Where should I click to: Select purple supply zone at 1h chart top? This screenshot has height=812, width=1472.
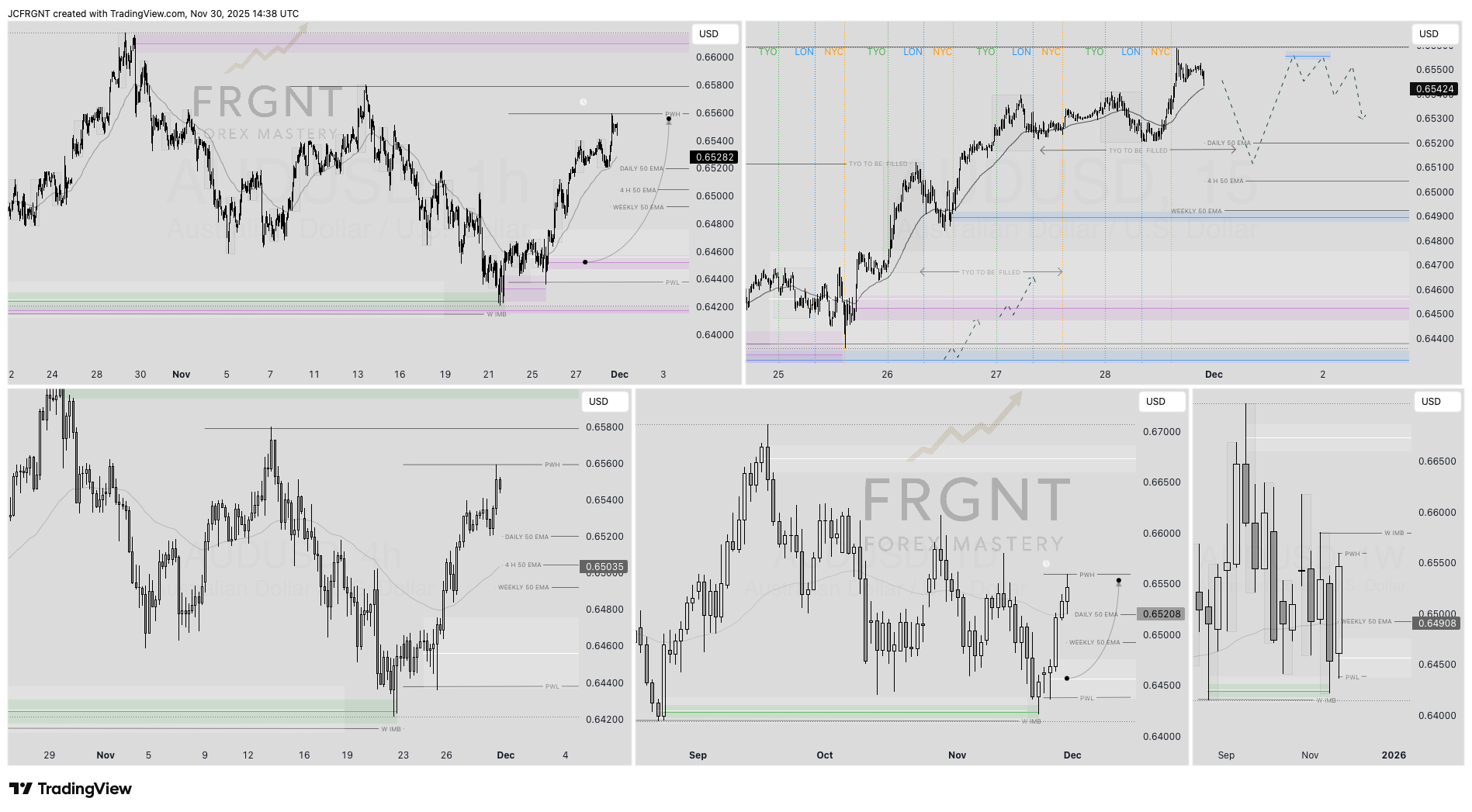click(412, 43)
